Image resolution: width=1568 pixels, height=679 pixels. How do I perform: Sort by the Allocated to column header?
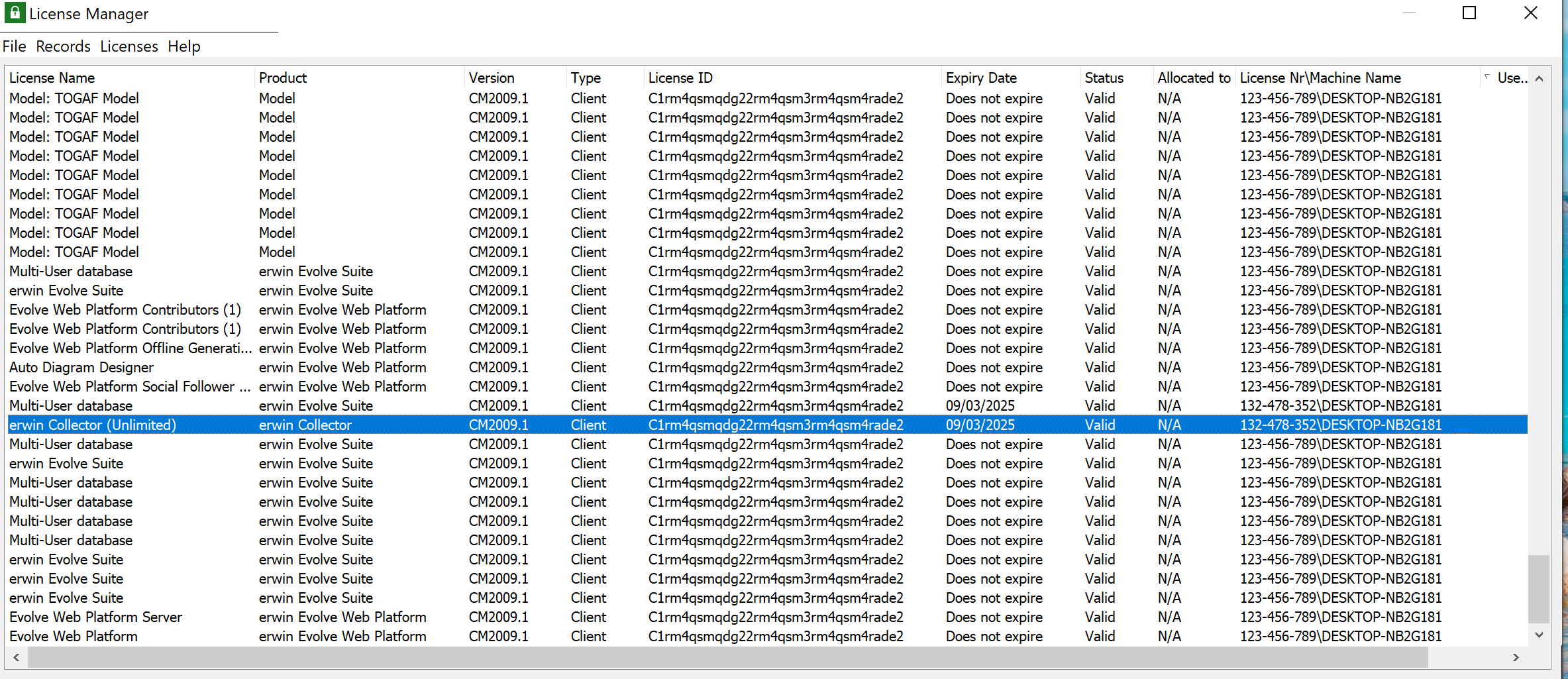click(x=1194, y=78)
